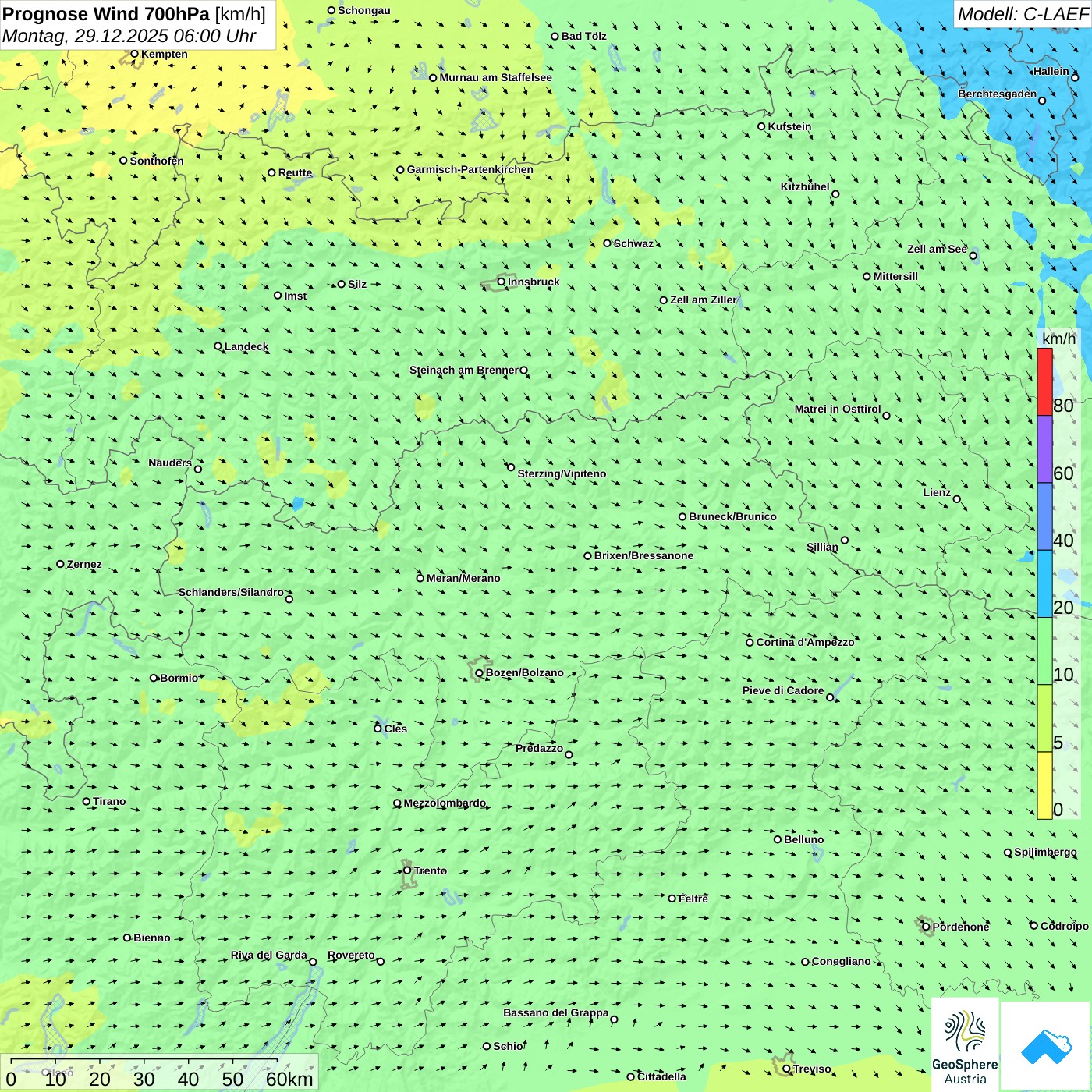Click the 'Modell: C-LAEF' label
The height and width of the screenshot is (1092, 1092).
tap(1023, 14)
